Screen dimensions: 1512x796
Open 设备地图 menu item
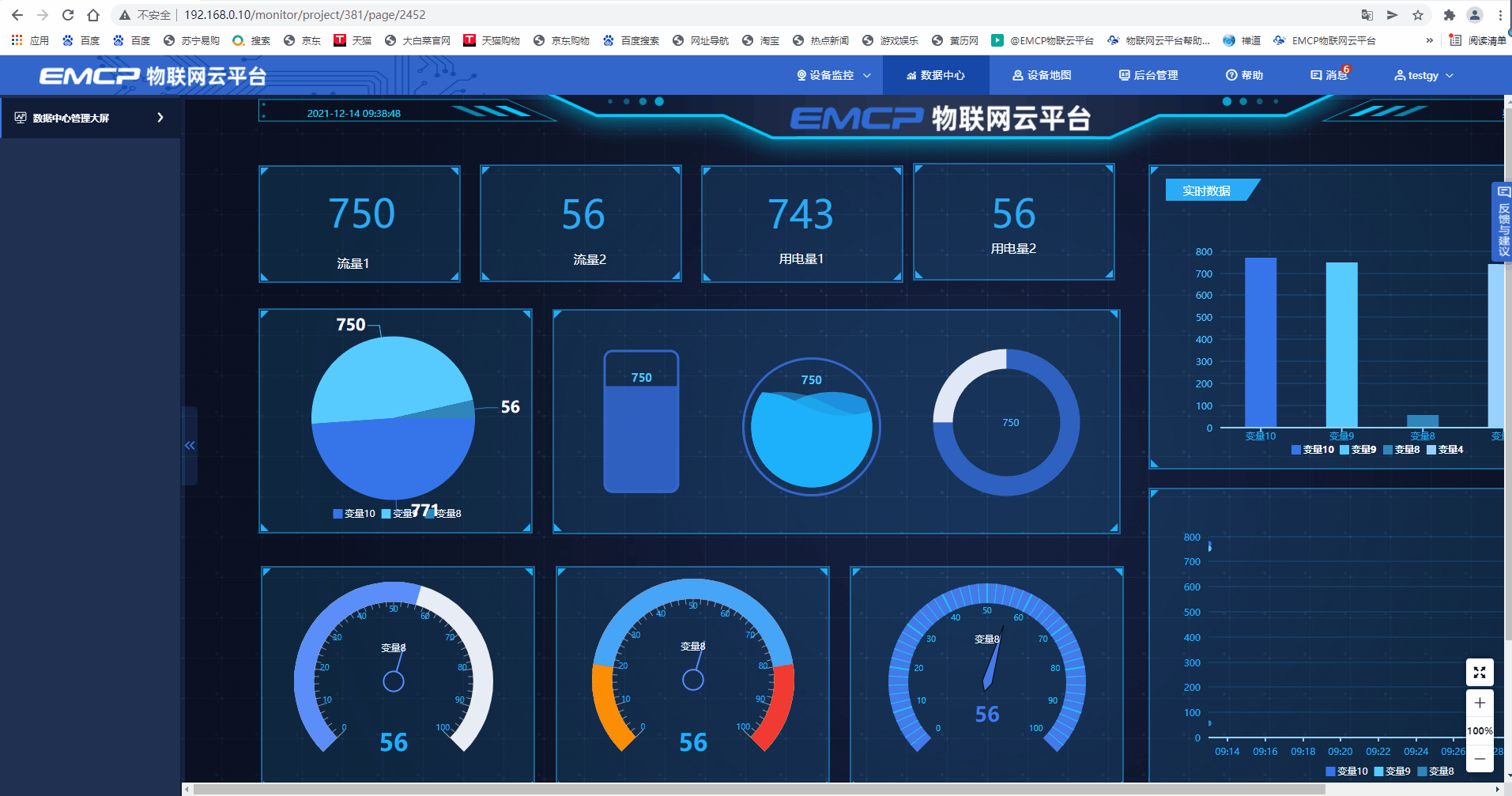[1042, 75]
